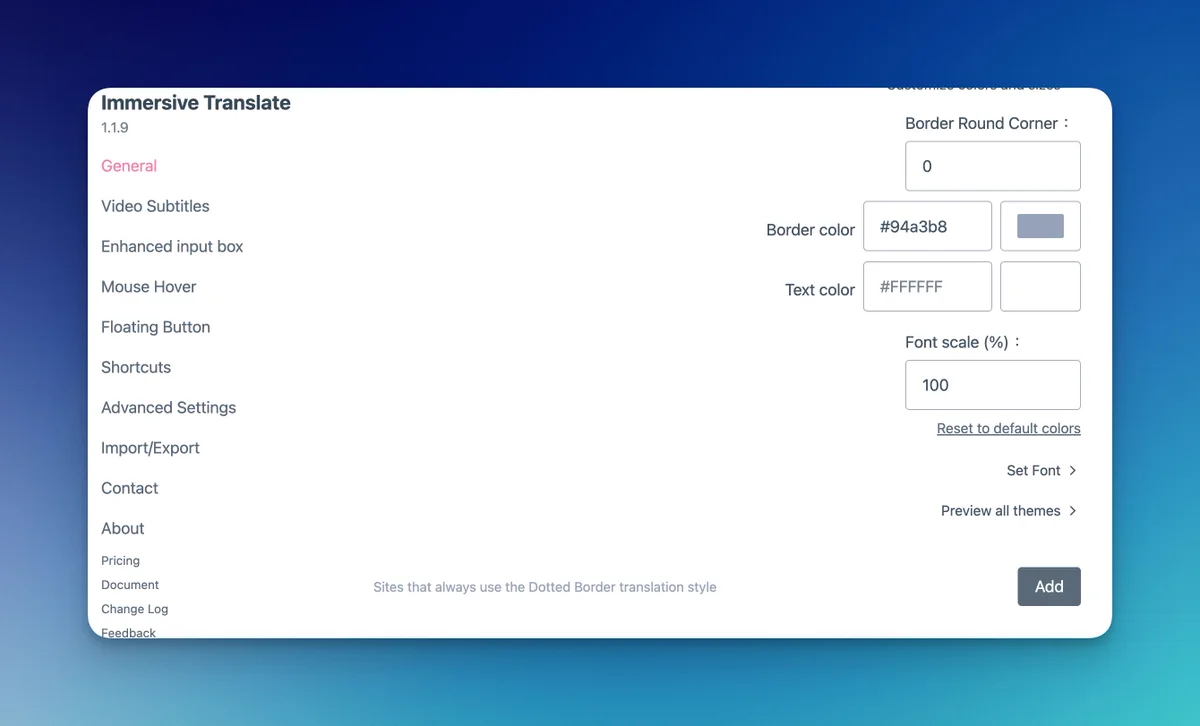Click Reset to default colors link
1200x726 pixels.
1008,428
